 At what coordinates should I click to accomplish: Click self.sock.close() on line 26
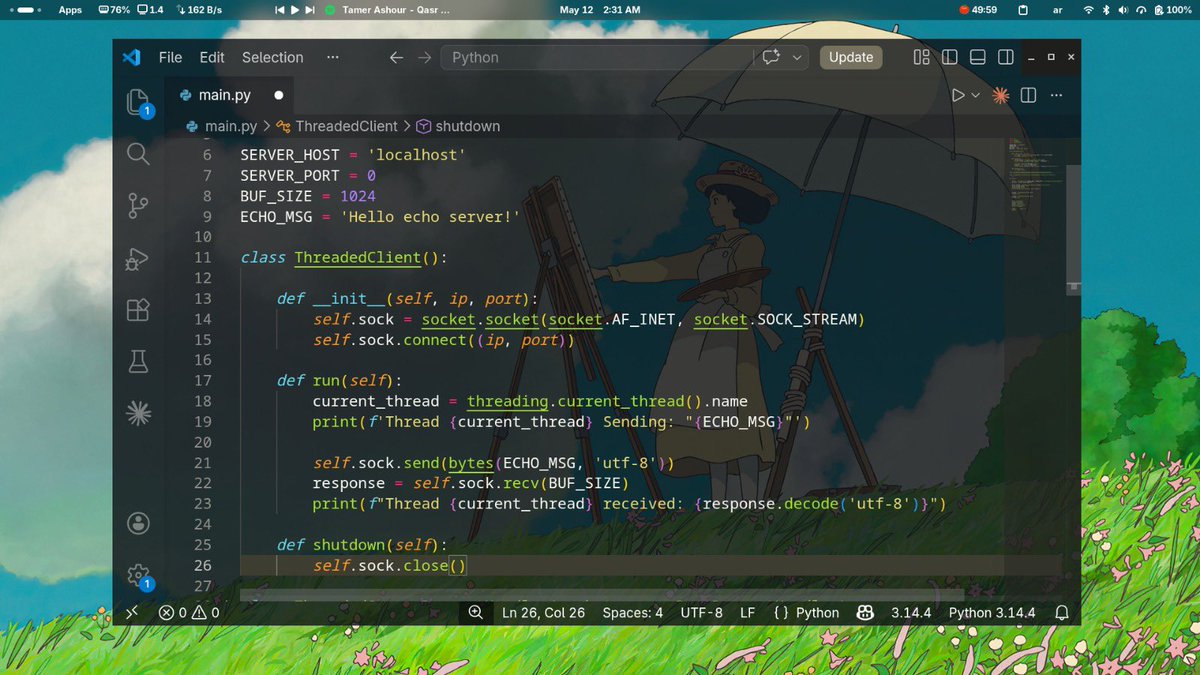click(x=390, y=566)
